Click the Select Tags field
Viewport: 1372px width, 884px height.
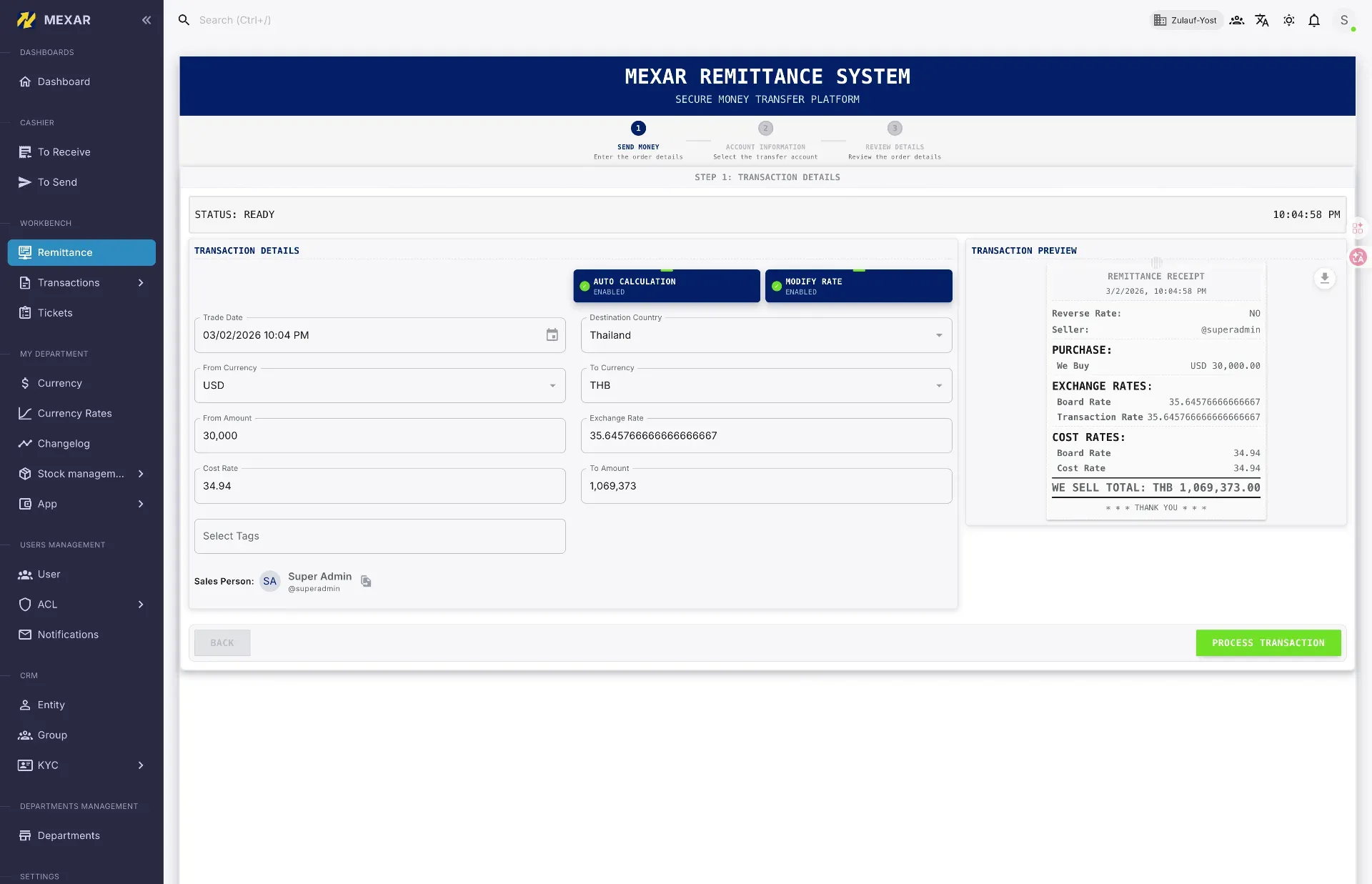point(379,536)
